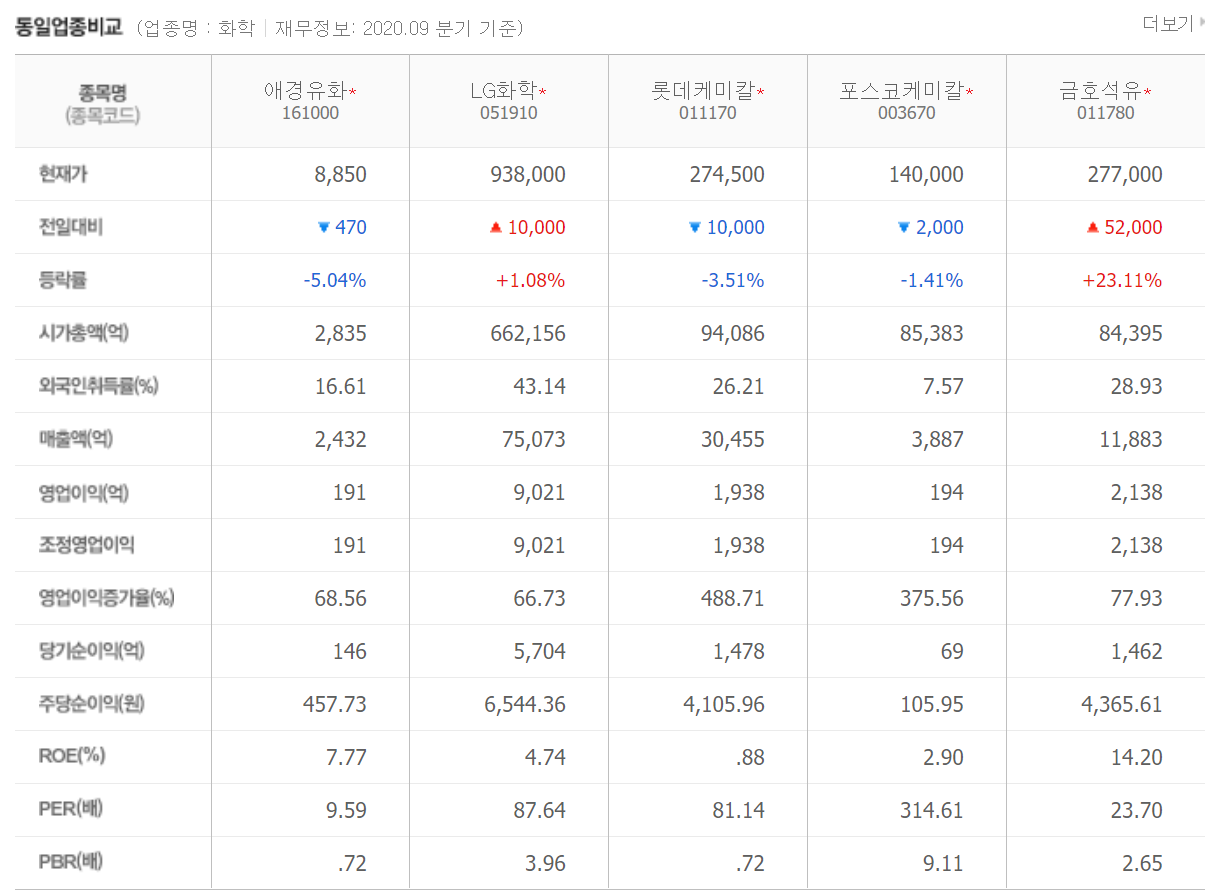The height and width of the screenshot is (896, 1215).
Task: Click the PER value 314.61
Action: click(x=932, y=810)
